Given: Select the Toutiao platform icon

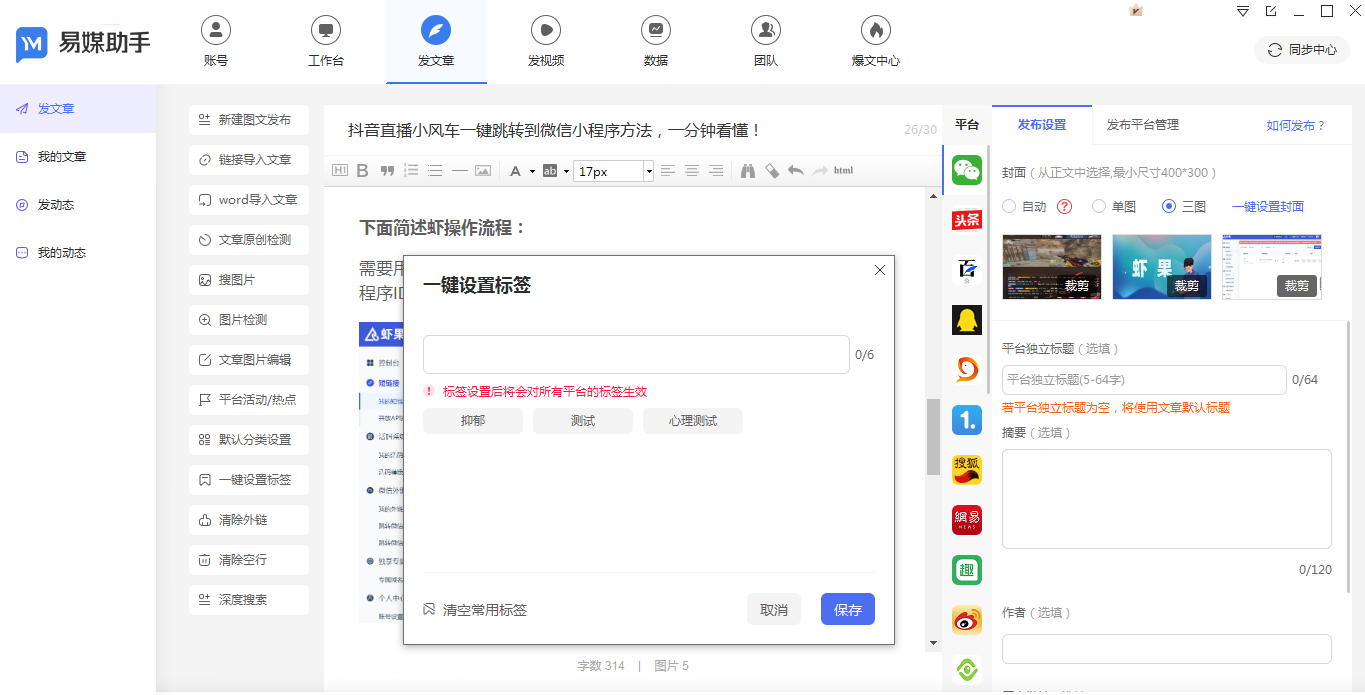Looking at the screenshot, I should [x=967, y=220].
